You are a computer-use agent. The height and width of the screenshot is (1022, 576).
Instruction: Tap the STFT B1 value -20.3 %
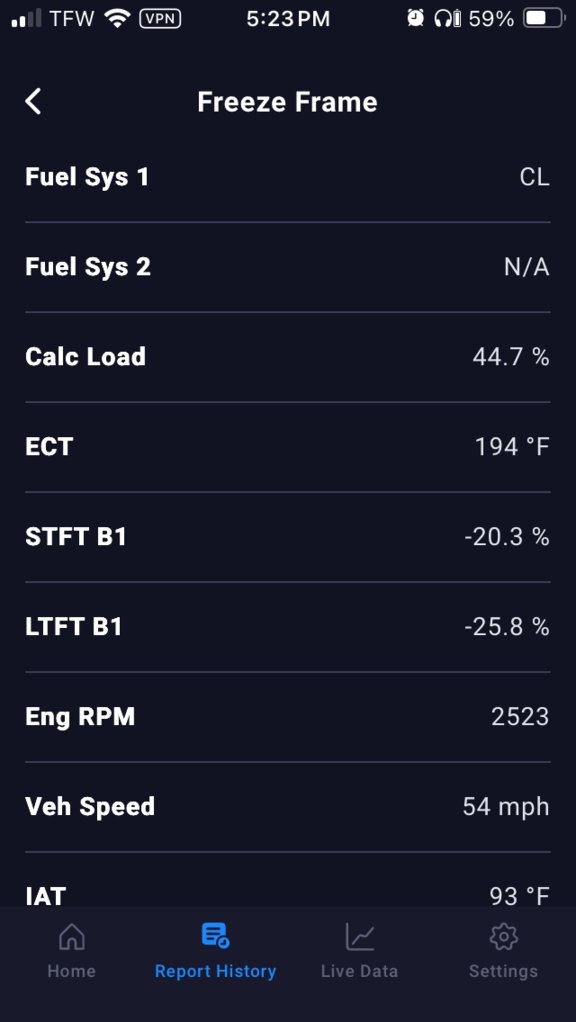(507, 537)
